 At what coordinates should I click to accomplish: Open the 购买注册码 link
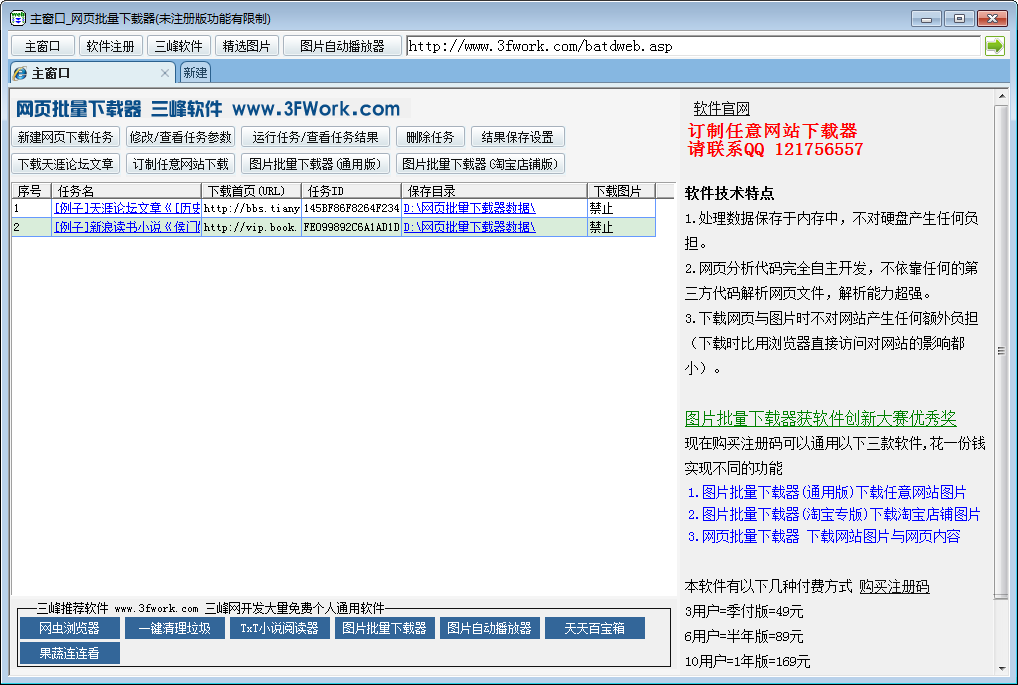pyautogui.click(x=894, y=586)
